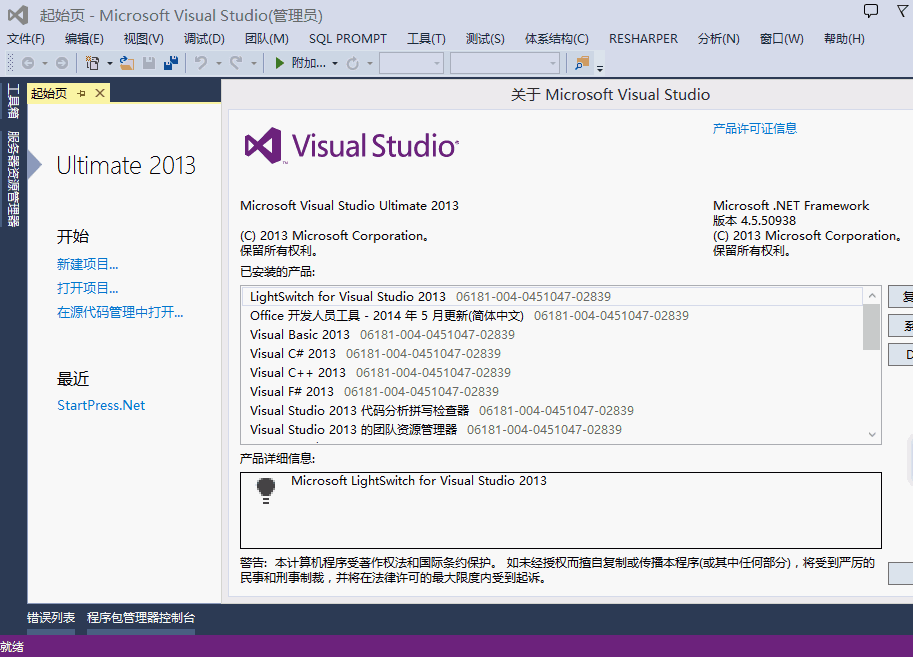The image size is (913, 657).
Task: Click the Save All toolbar icon
Action: 171,63
